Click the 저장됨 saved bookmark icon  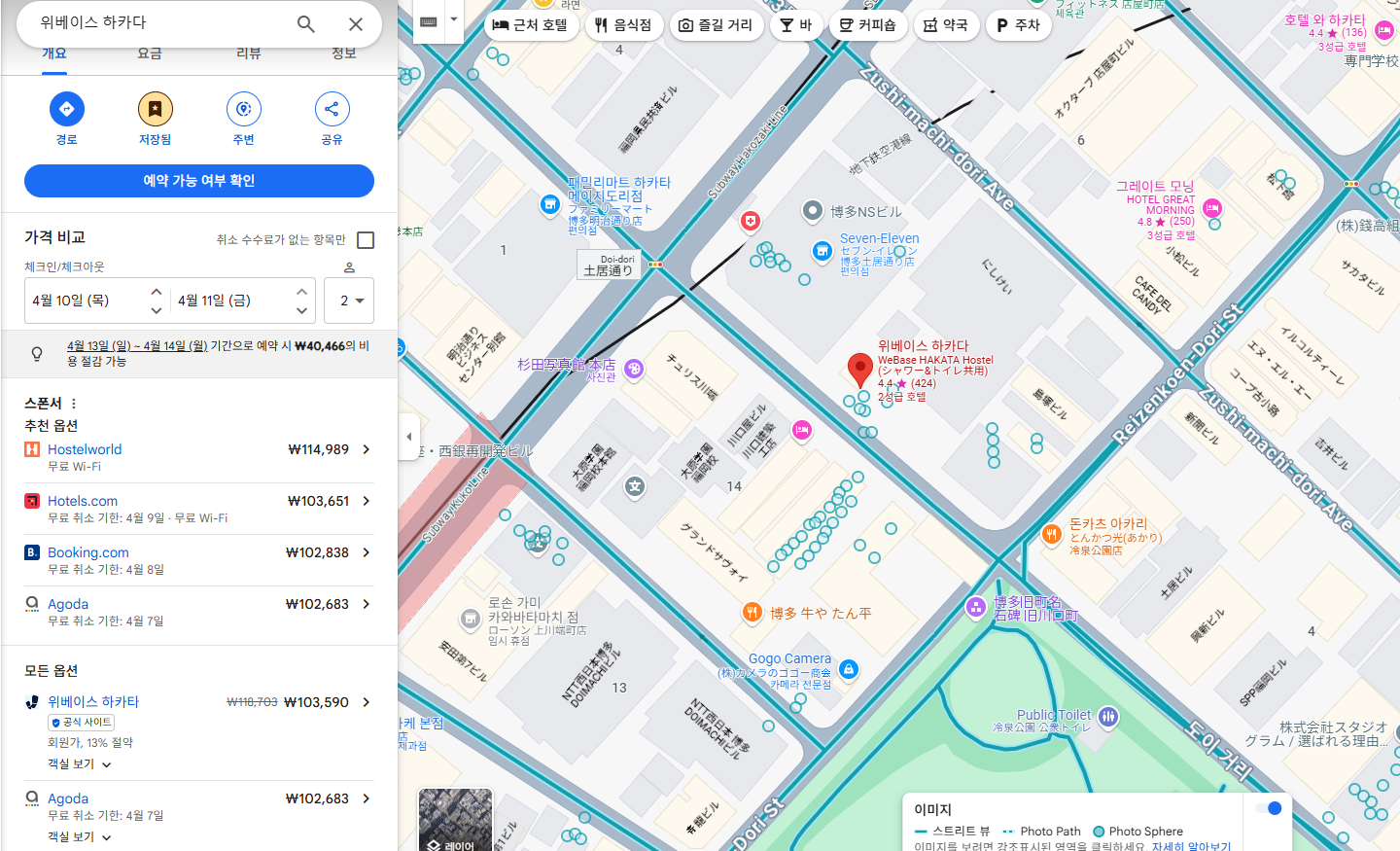[155, 109]
